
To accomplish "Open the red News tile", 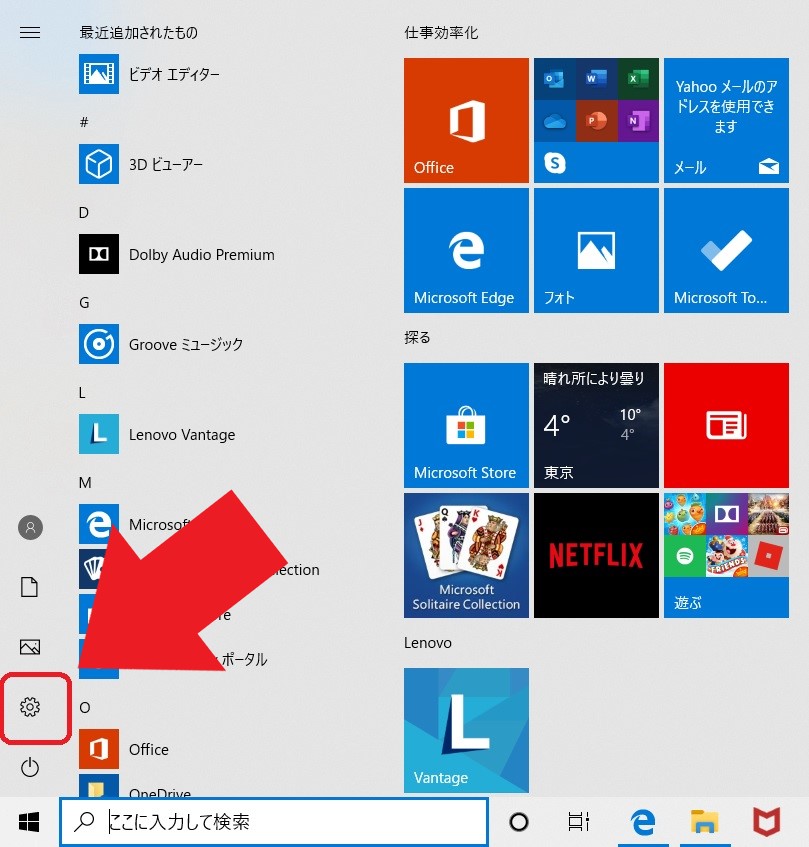I will click(726, 426).
